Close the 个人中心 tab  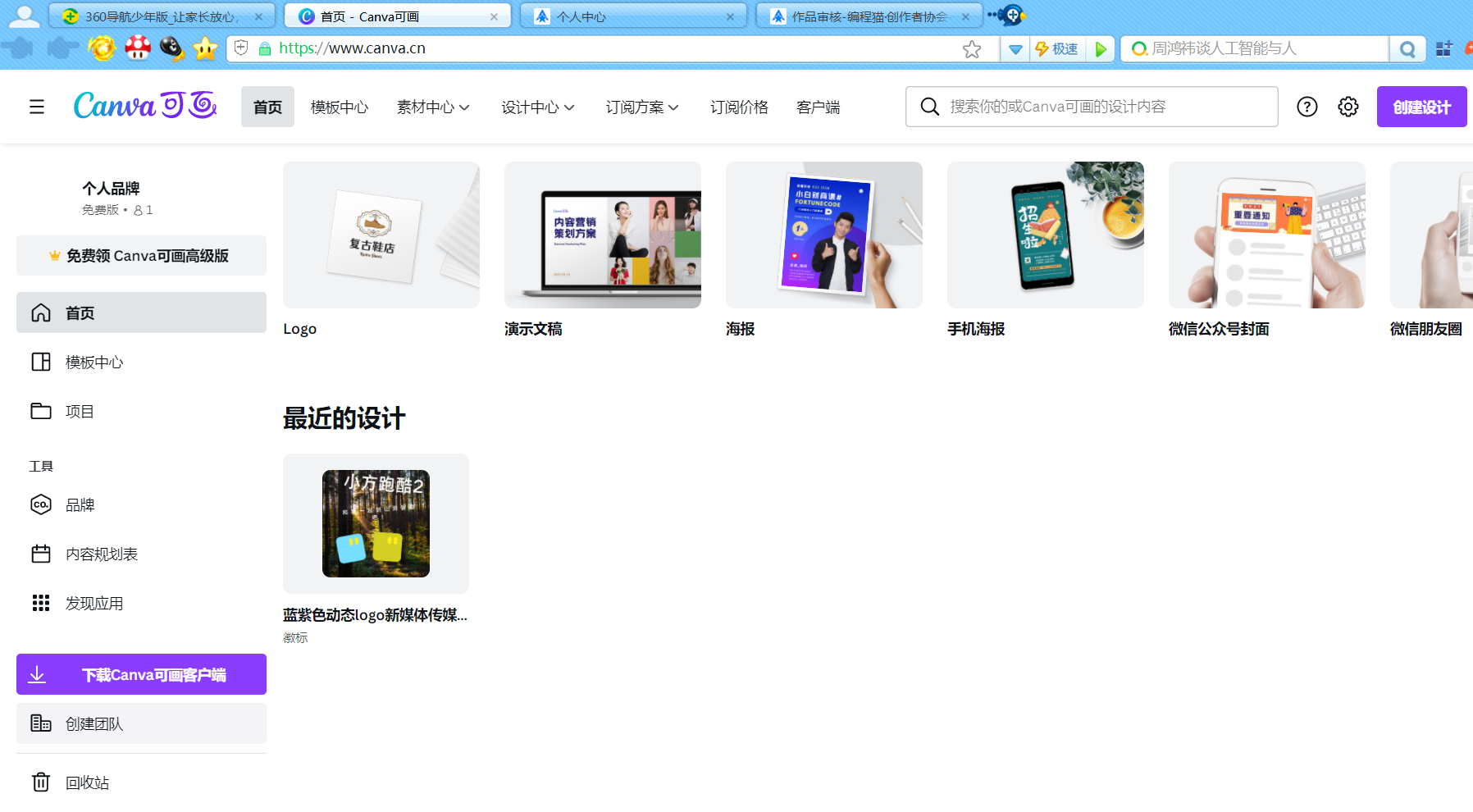[730, 16]
